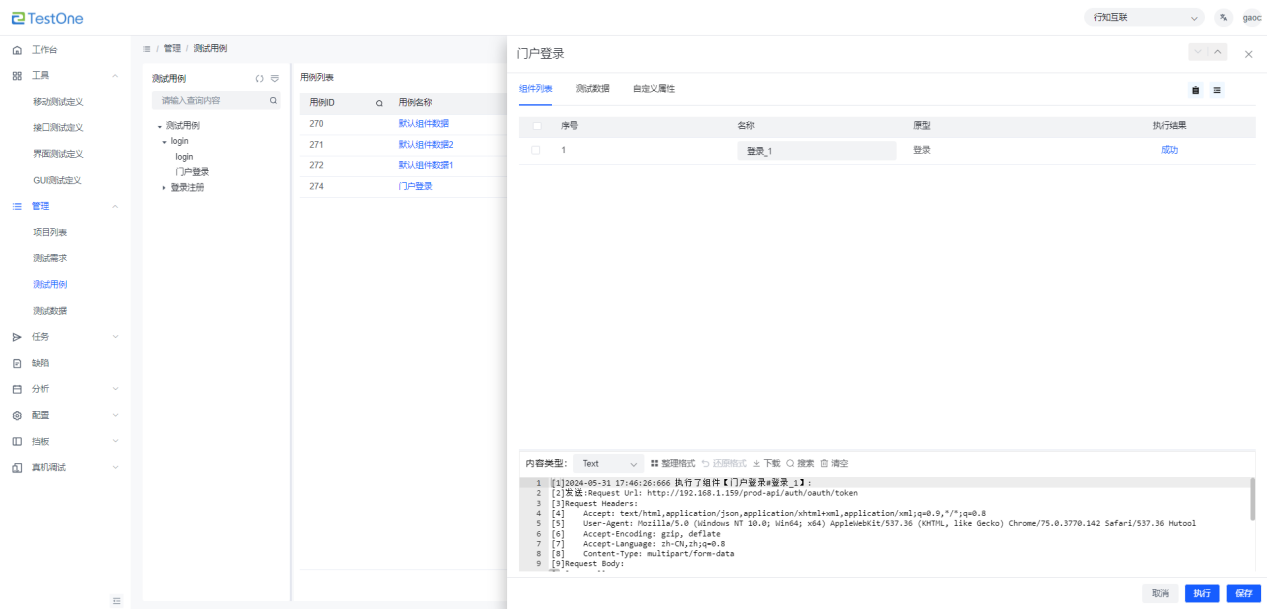Viewport: 1267px width, 609px height.
Task: Open the 行知互联 project dropdown
Action: [1144, 18]
